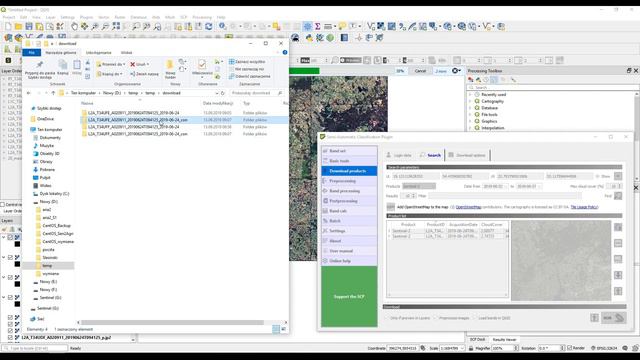The height and width of the screenshot is (360, 640).
Task: Click the Save Project floppy icon in QGIS
Action: tap(29, 27)
